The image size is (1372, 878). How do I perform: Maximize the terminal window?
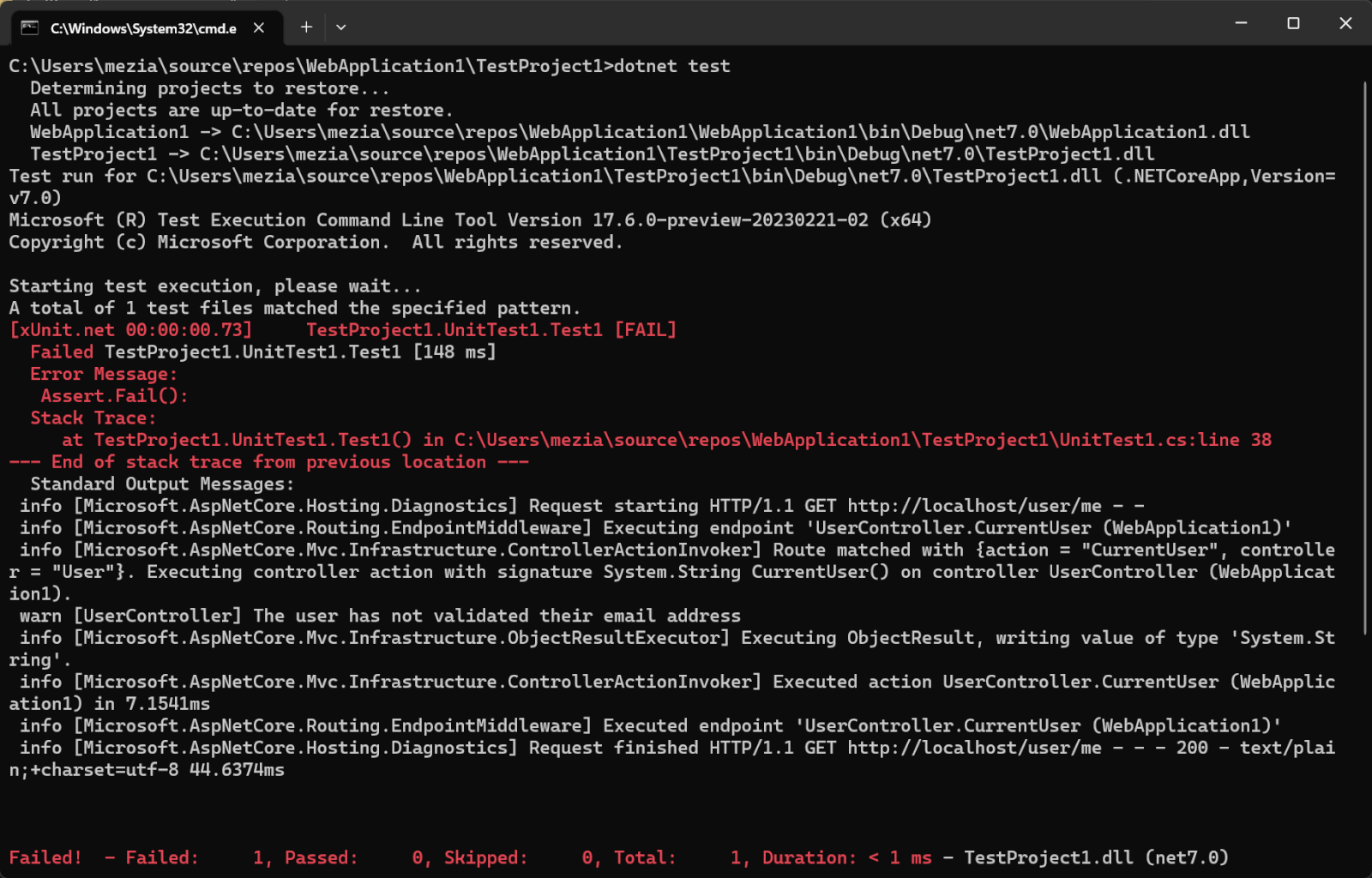pyautogui.click(x=1293, y=23)
